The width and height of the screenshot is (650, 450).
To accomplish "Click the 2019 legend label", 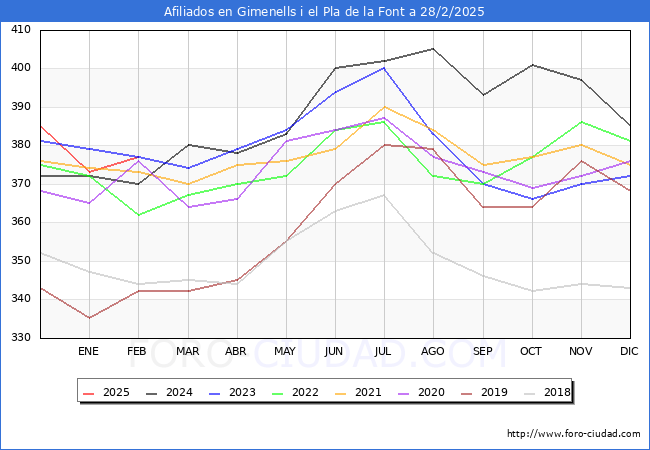I will [x=494, y=392].
